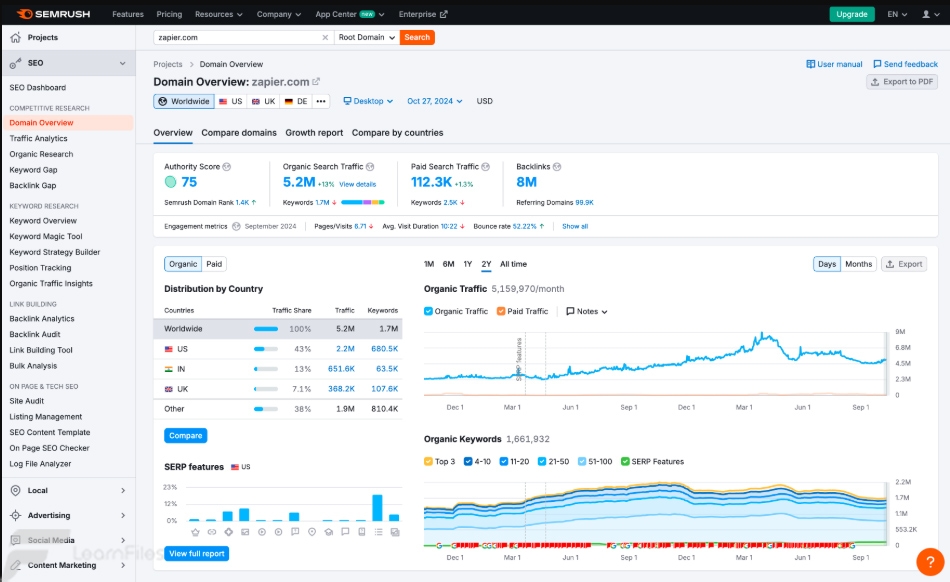Click the Export upload icon in chart panel
The image size is (950, 582).
click(x=890, y=264)
